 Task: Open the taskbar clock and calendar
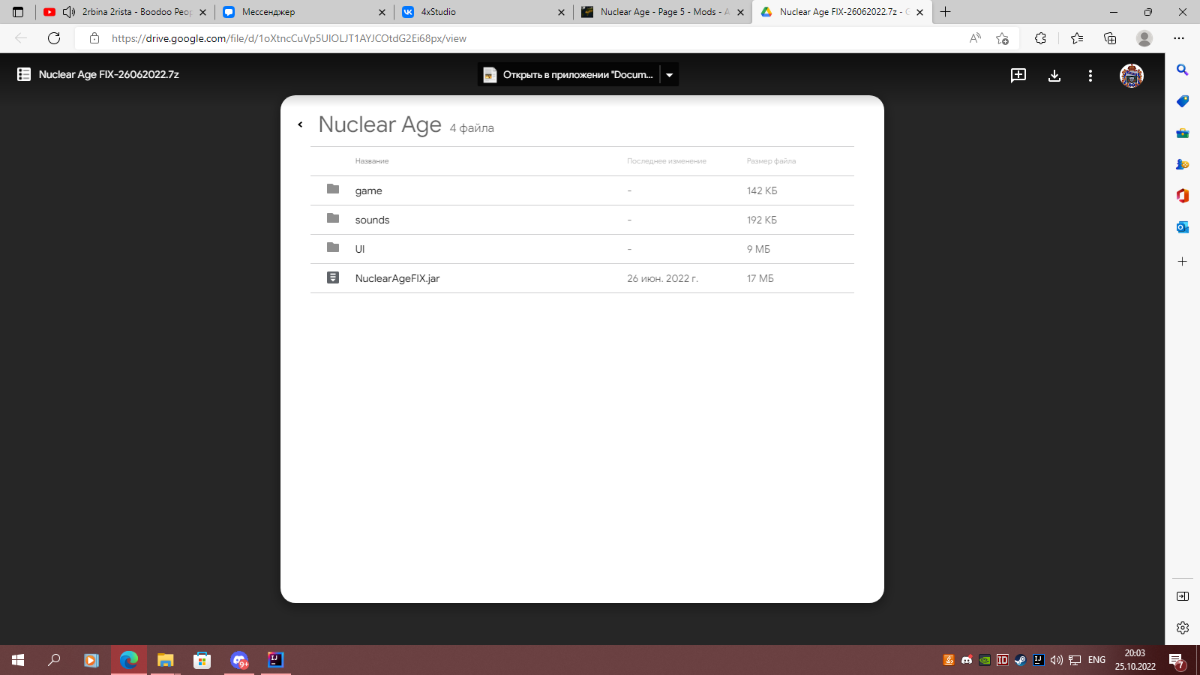1135,659
